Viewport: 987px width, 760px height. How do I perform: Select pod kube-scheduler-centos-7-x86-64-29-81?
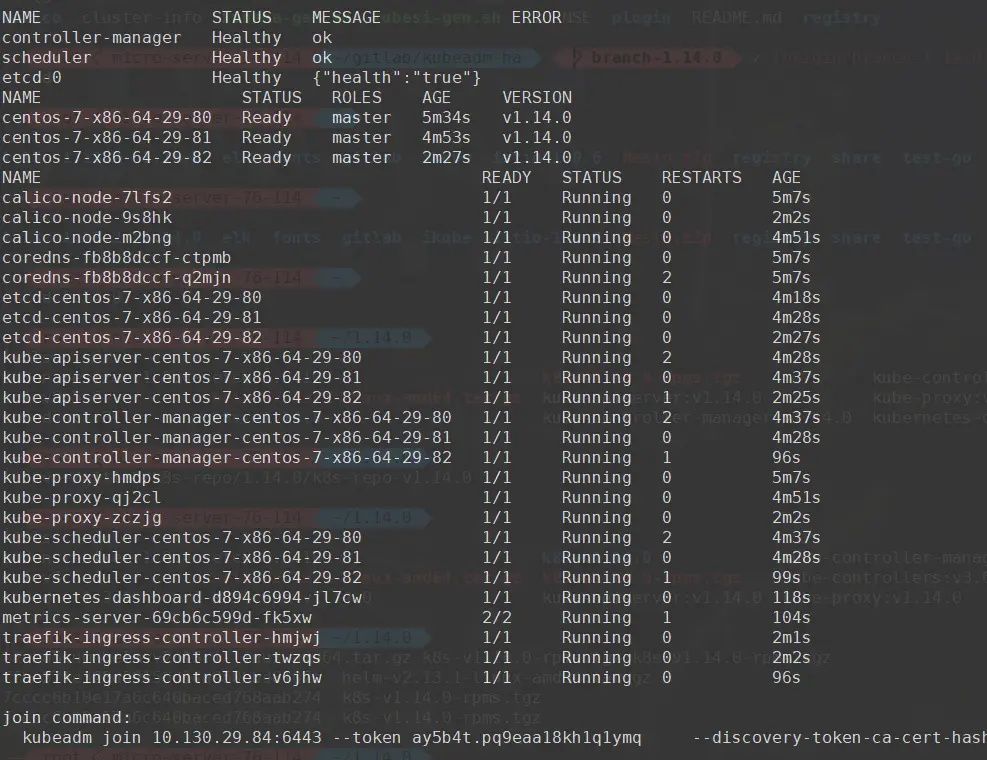182,558
